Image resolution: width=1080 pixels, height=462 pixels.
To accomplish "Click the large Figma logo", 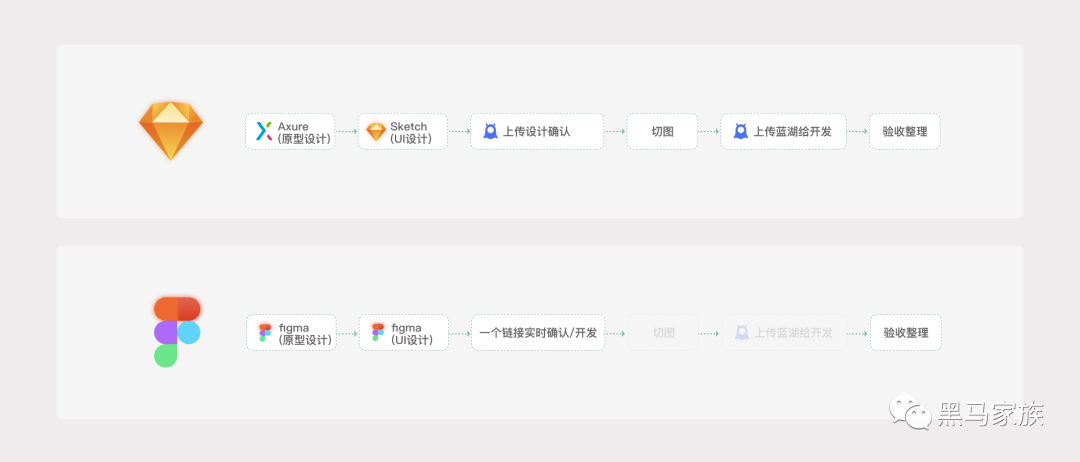I will (x=177, y=332).
